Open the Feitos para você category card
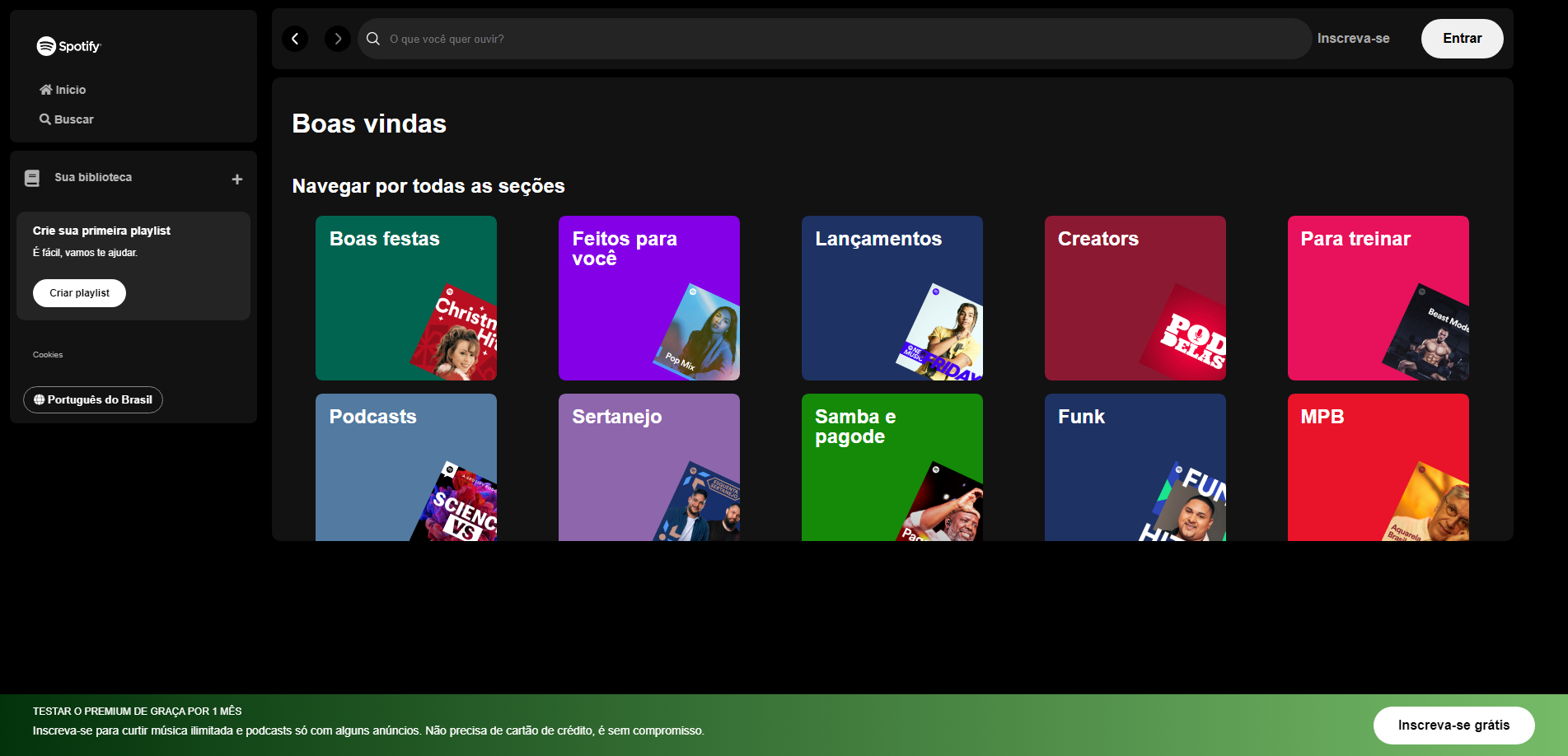The height and width of the screenshot is (756, 1568). tap(649, 298)
